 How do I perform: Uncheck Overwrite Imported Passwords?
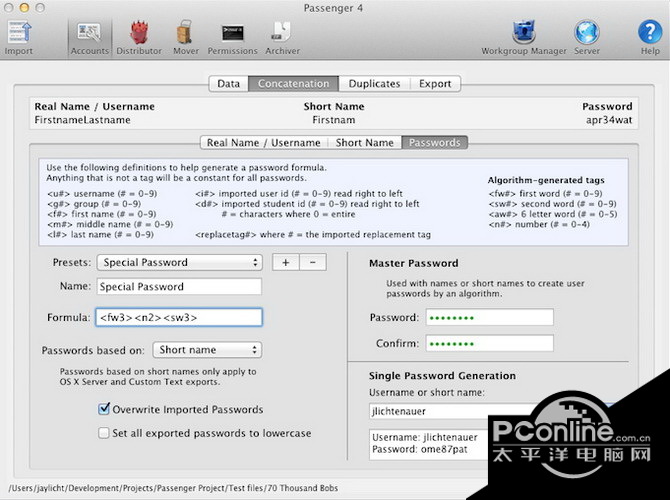click(x=103, y=409)
